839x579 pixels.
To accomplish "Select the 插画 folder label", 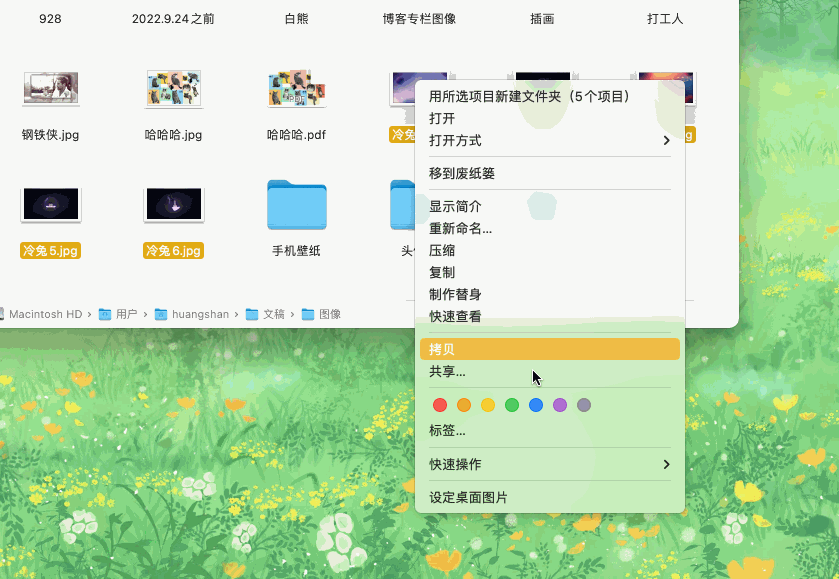I will 542,19.
